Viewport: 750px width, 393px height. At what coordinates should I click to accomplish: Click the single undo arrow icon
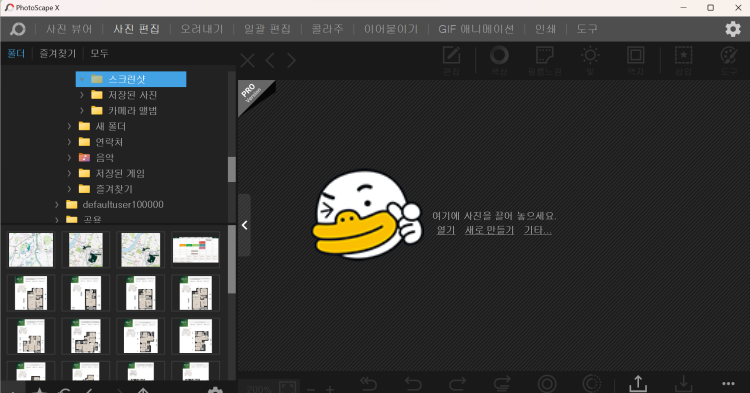coord(413,384)
